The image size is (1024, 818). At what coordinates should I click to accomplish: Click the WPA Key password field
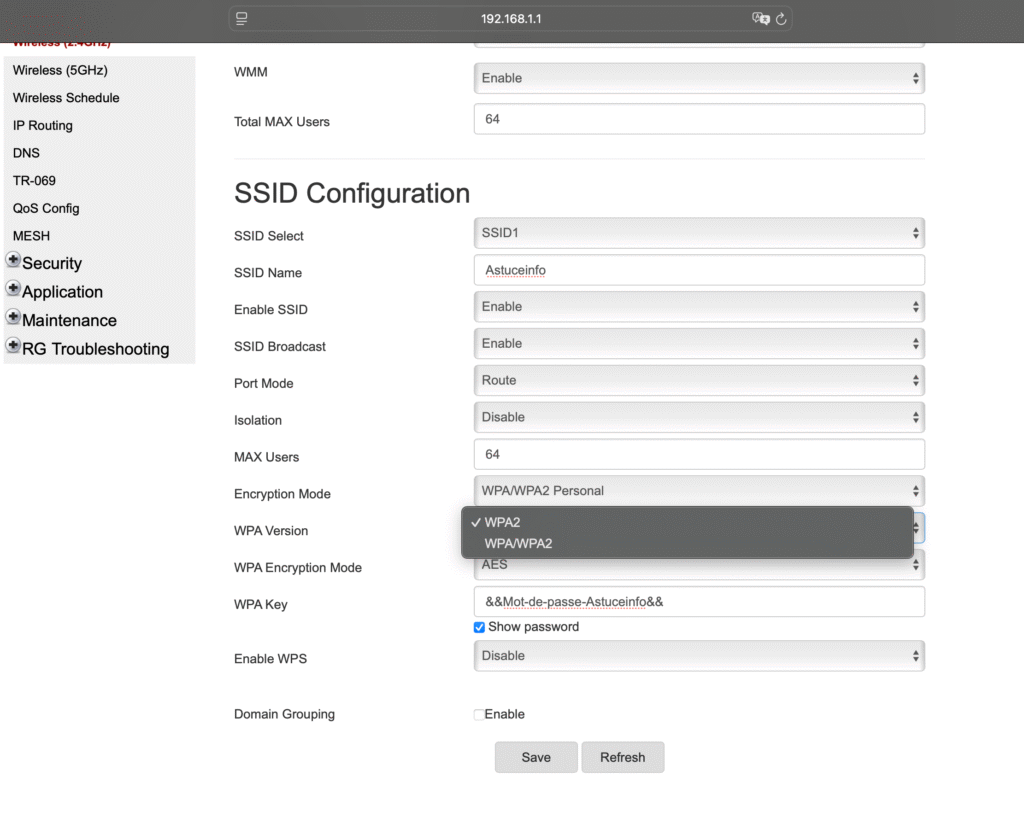(x=699, y=602)
